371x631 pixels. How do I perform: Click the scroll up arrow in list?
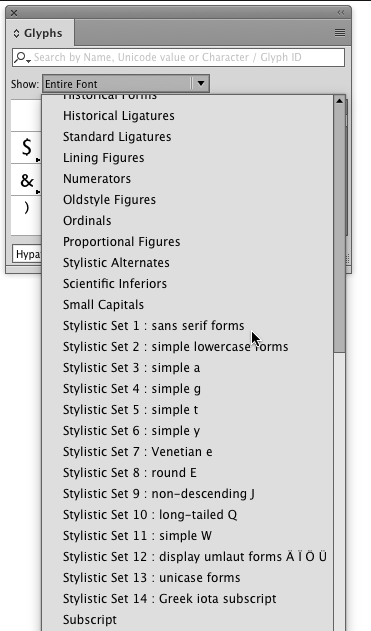[x=339, y=101]
